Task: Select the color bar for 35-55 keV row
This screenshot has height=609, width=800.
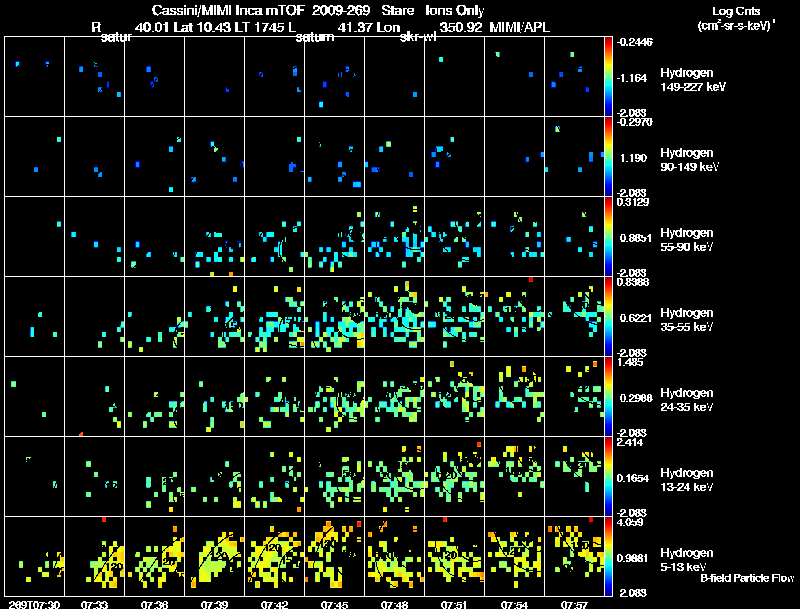Action: tap(608, 316)
